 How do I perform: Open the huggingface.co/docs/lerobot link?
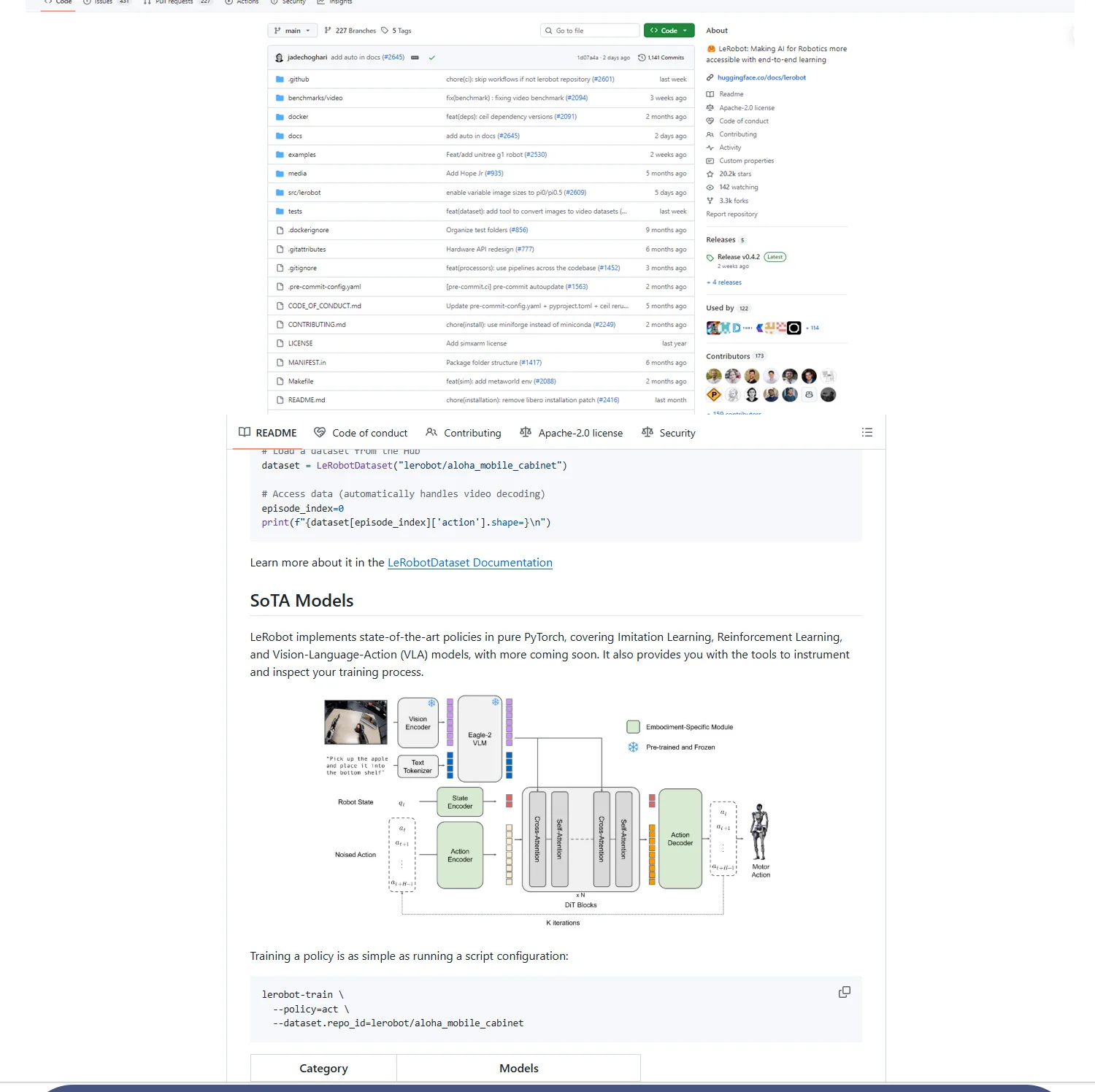coord(761,77)
